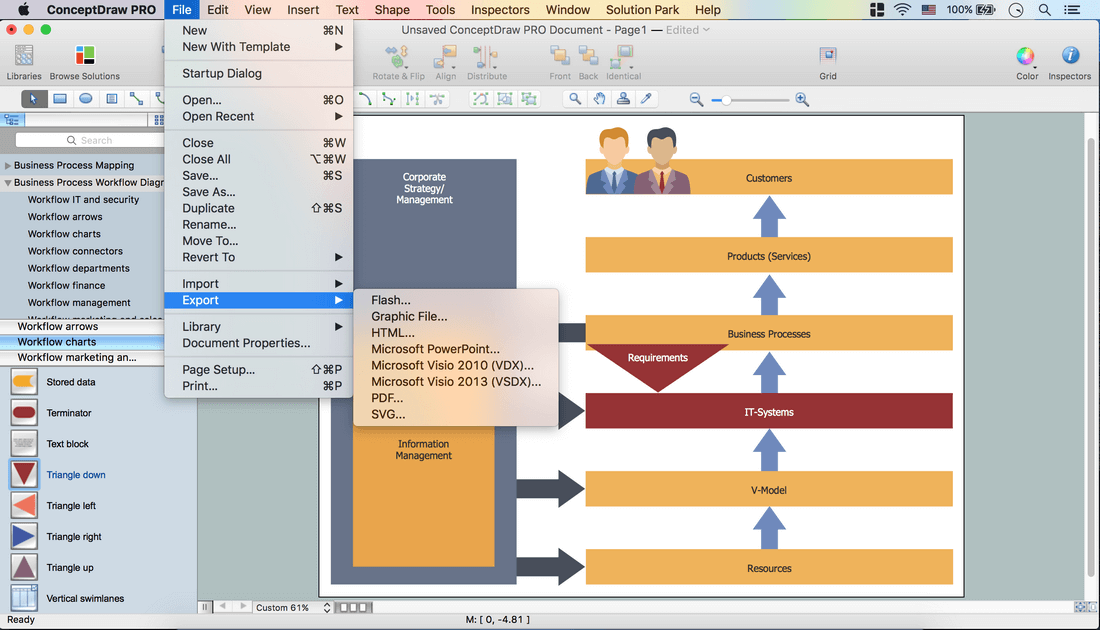Select the eyedropper tool
The image size is (1100, 630).
pos(647,99)
